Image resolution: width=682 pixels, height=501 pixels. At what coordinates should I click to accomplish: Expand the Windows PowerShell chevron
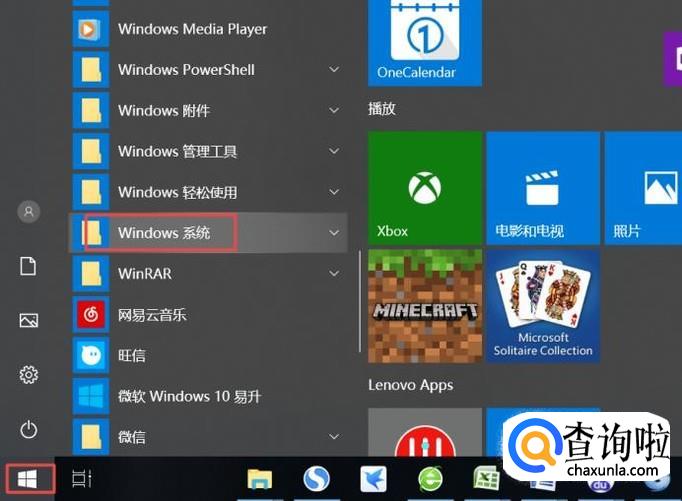point(334,70)
